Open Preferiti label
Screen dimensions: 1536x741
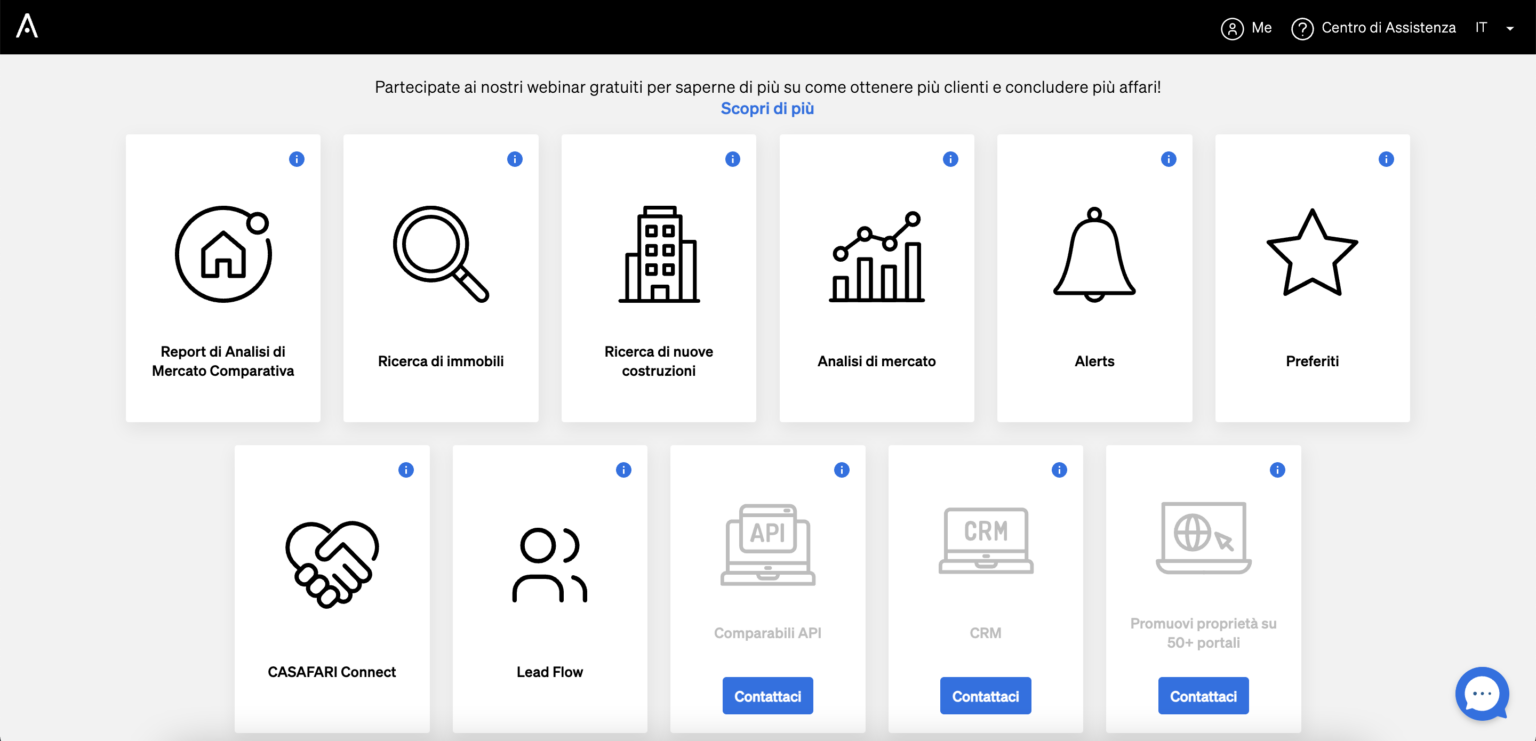click(1312, 361)
